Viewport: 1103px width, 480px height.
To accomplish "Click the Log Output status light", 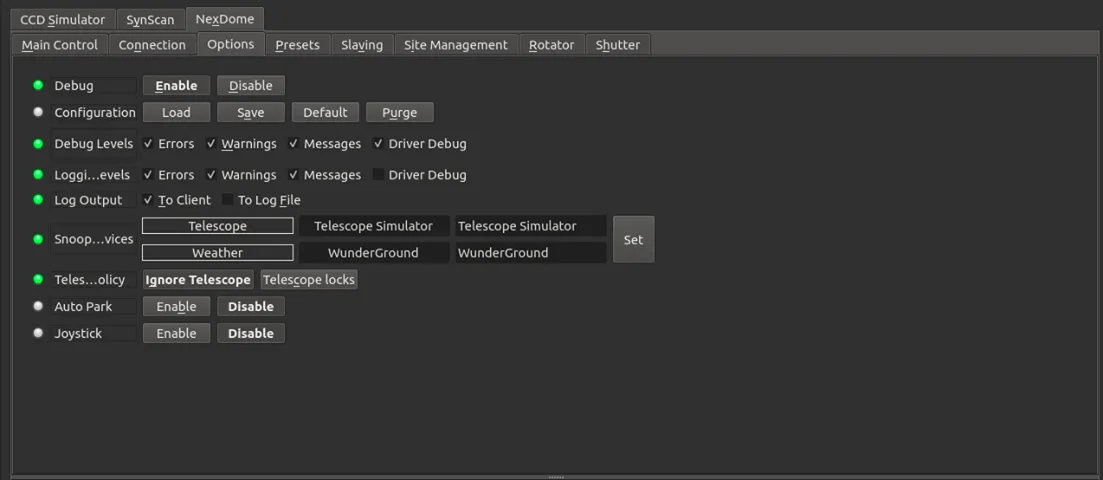I will point(38,200).
